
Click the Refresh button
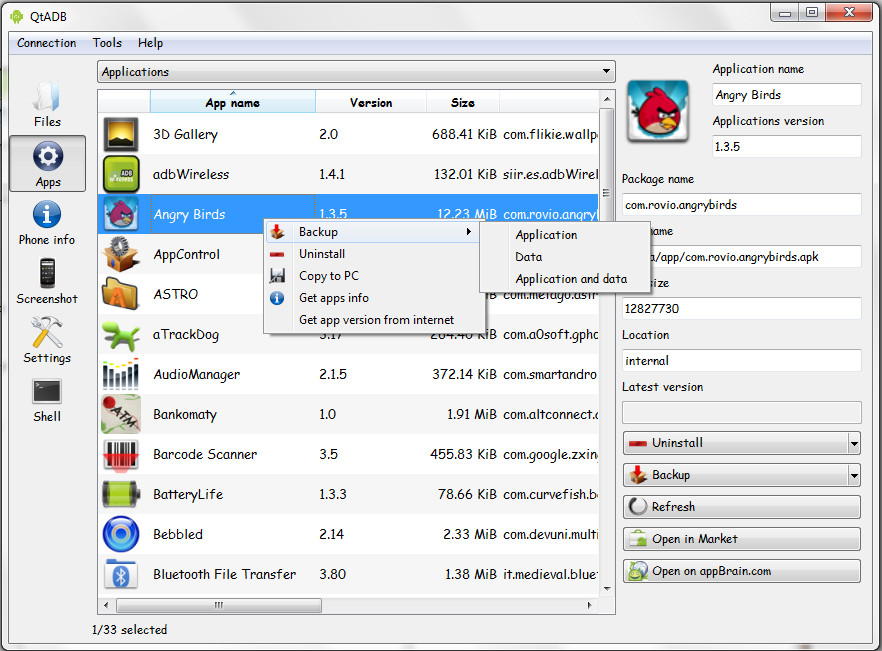tap(742, 507)
